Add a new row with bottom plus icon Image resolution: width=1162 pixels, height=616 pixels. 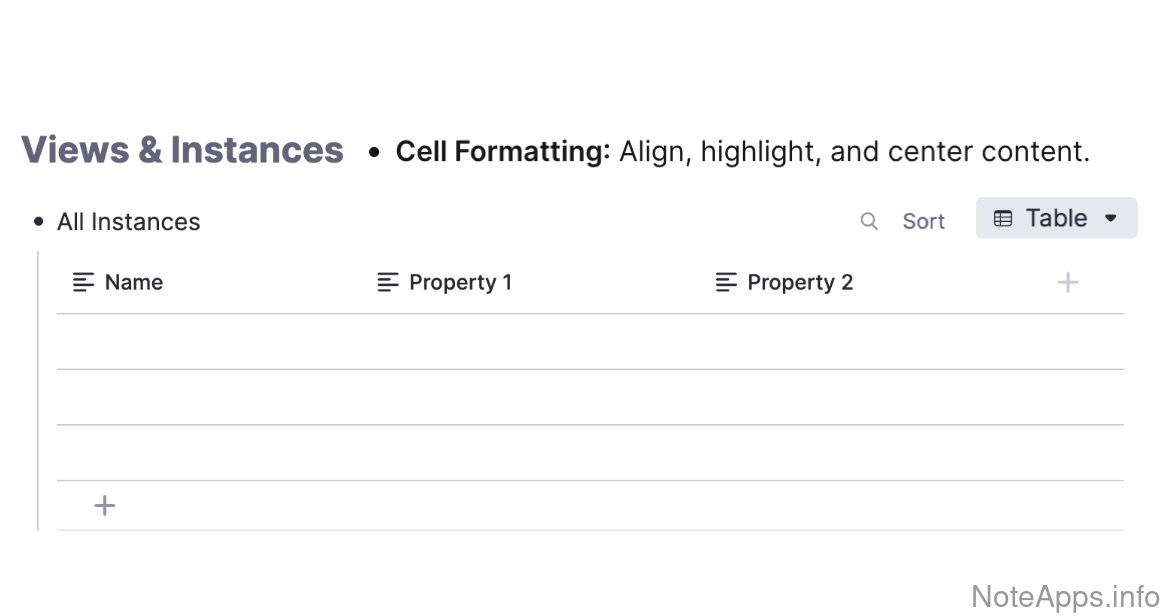(x=104, y=505)
